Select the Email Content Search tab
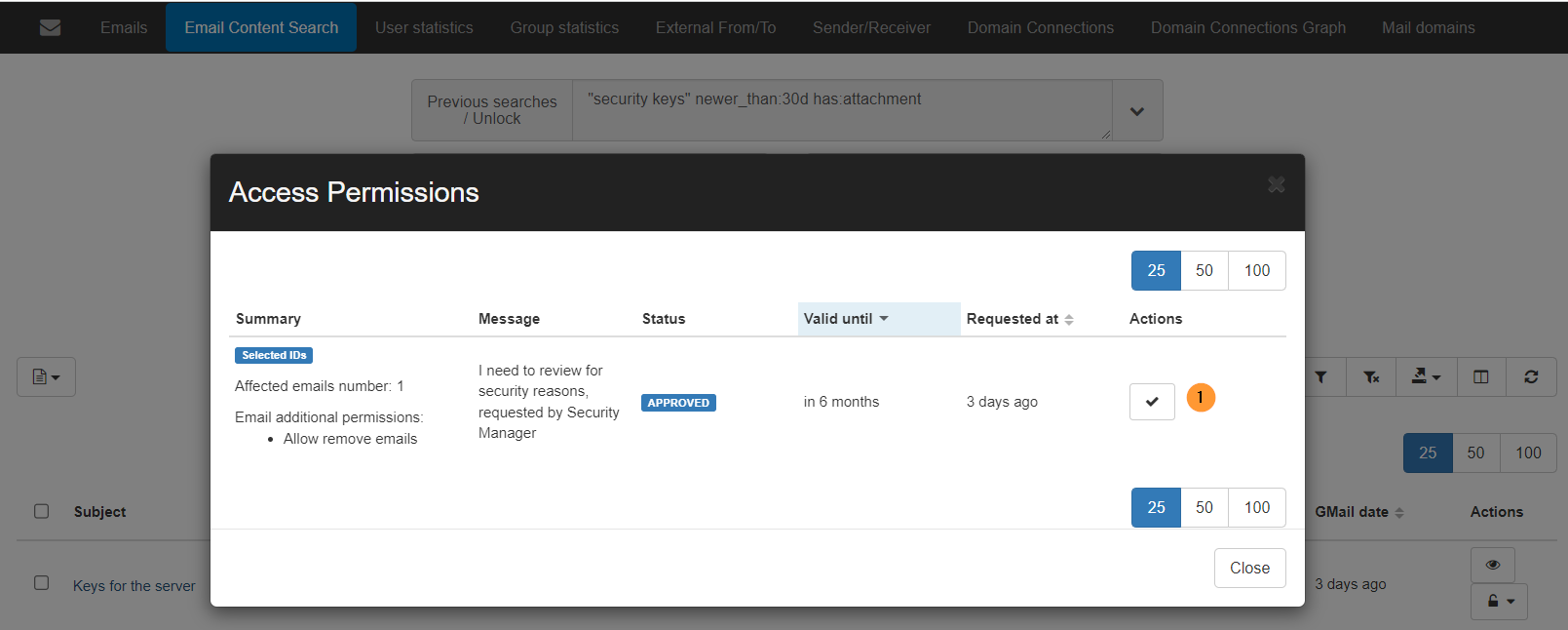1568x630 pixels. pyautogui.click(x=261, y=27)
